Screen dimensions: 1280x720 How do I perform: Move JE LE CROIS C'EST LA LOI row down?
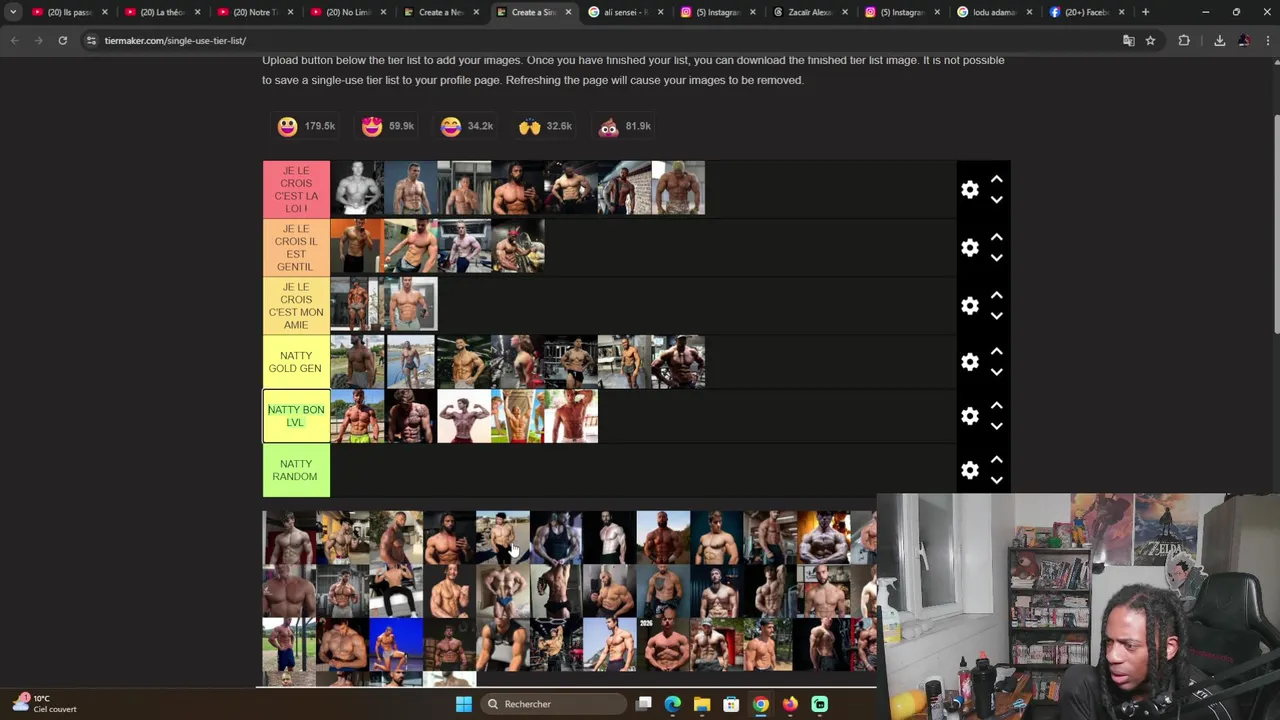[997, 200]
